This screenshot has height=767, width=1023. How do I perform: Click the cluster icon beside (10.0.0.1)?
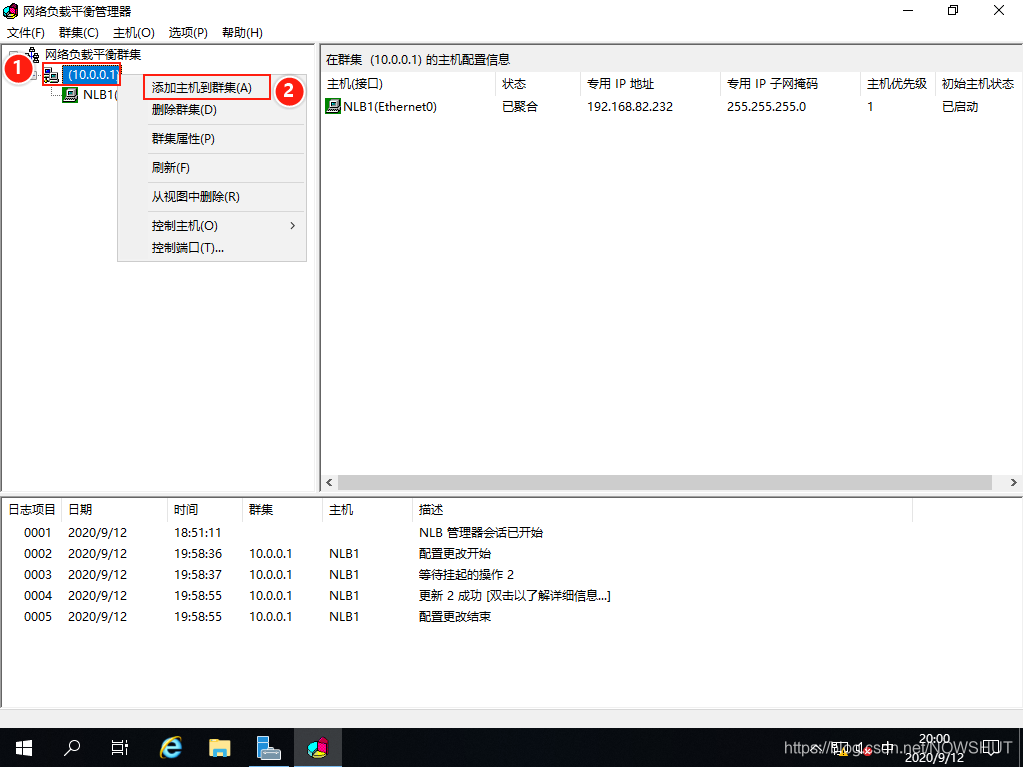(51, 74)
